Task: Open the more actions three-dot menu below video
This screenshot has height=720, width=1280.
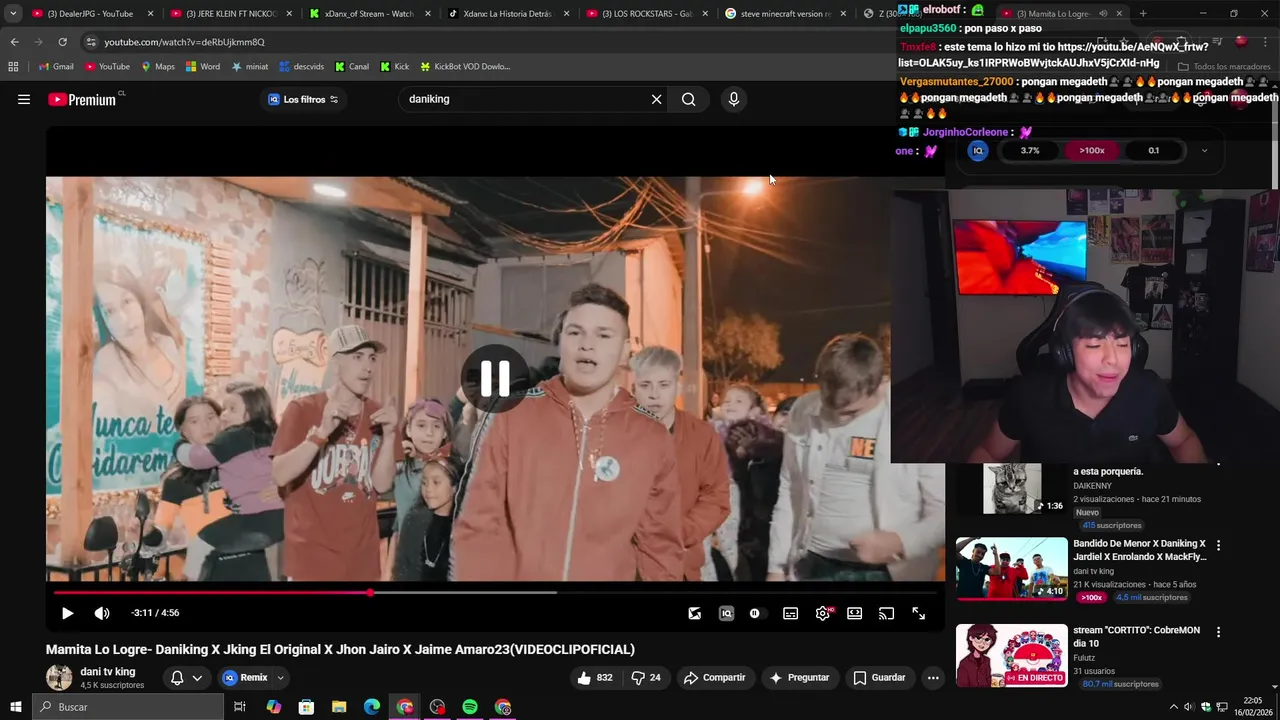Action: click(x=933, y=677)
